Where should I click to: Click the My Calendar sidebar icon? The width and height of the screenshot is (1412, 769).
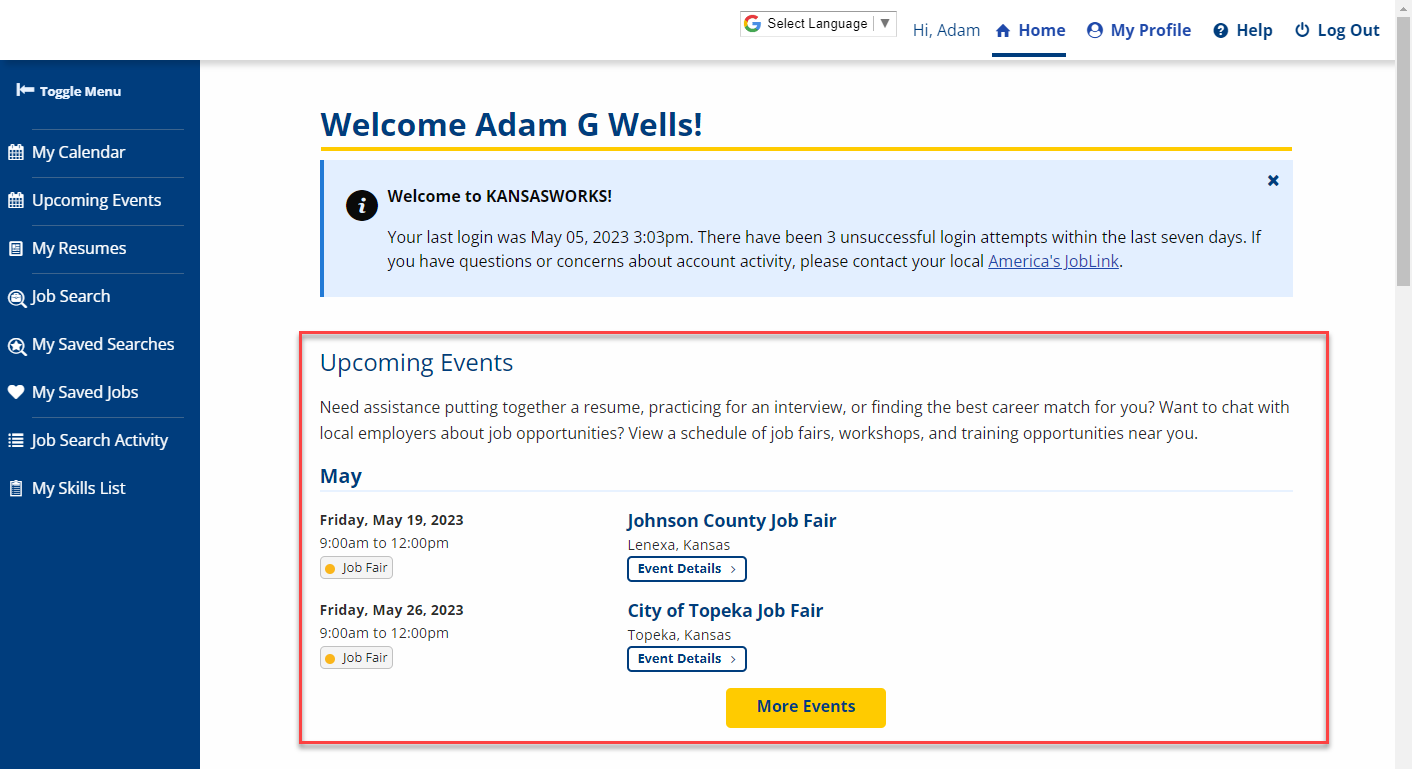16,153
